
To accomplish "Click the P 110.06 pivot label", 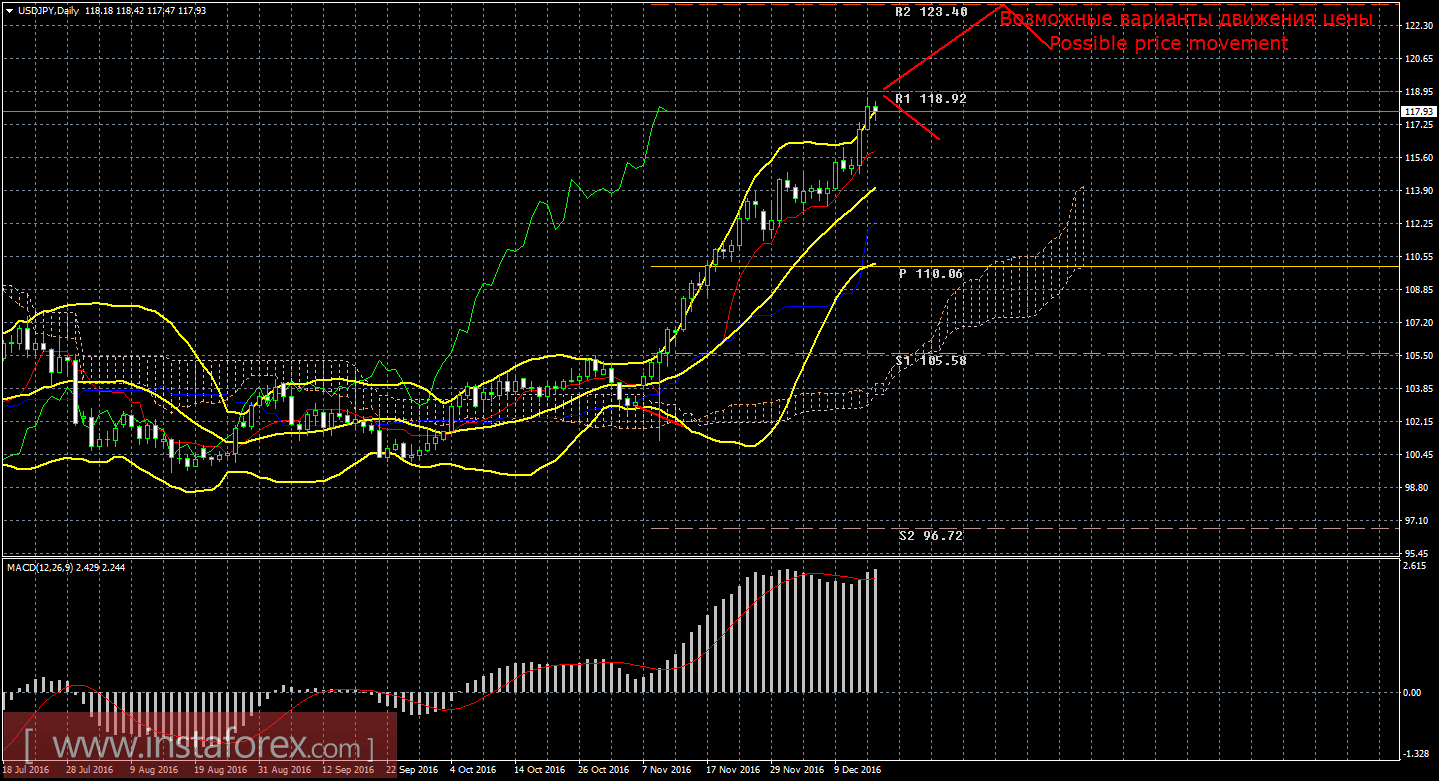I will pos(930,273).
